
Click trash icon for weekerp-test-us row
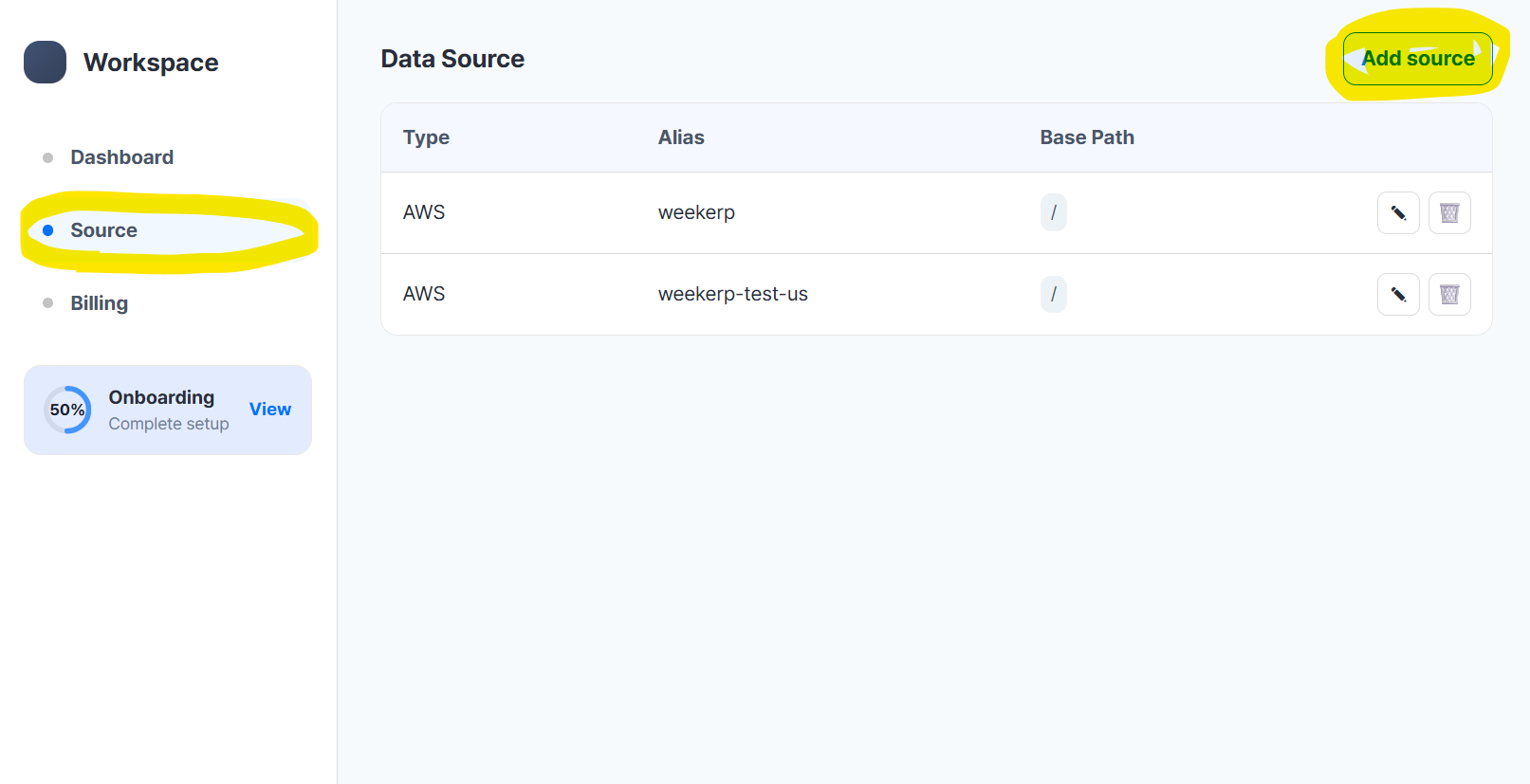tap(1449, 295)
